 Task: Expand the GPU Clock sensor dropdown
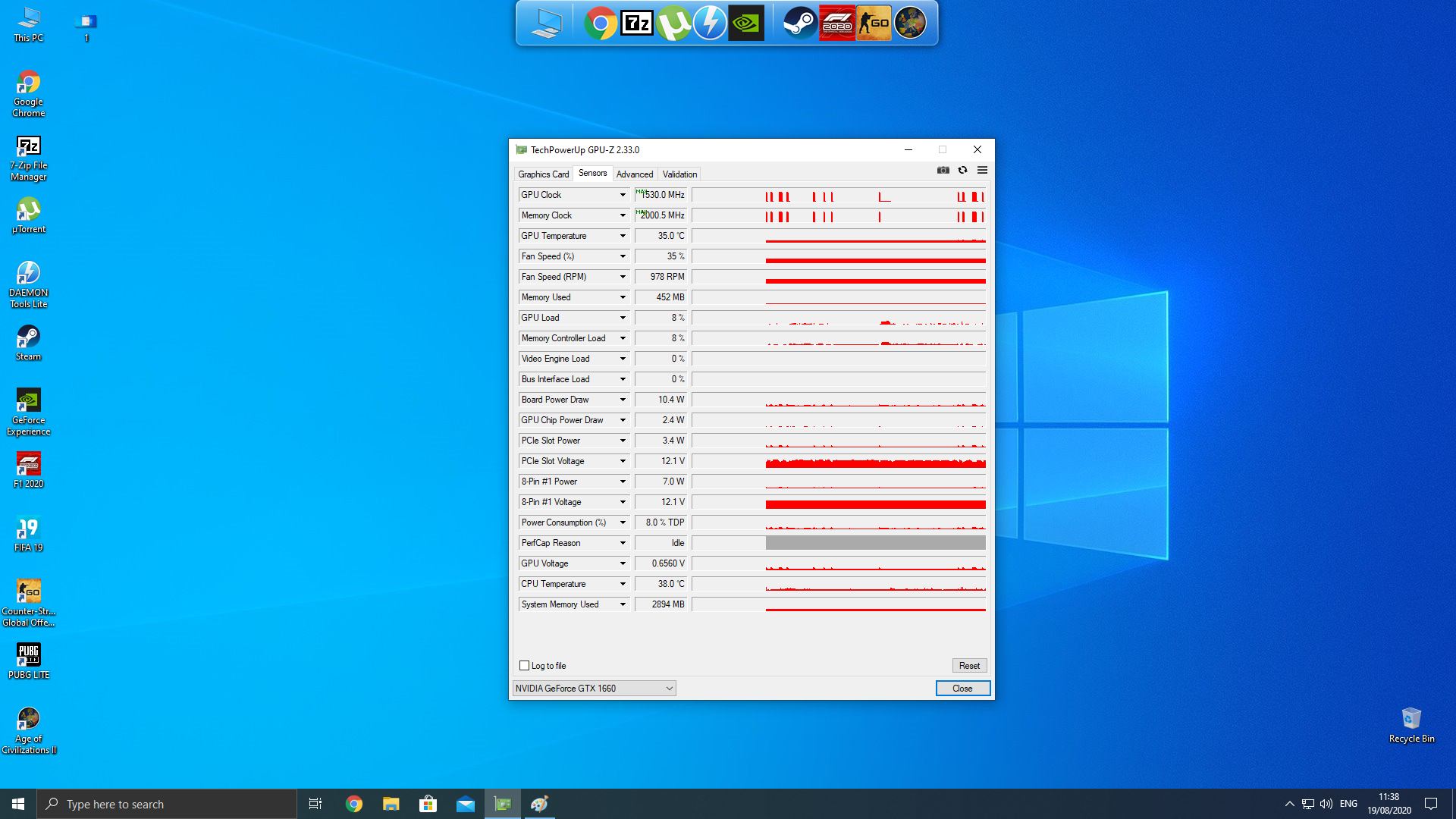[623, 195]
